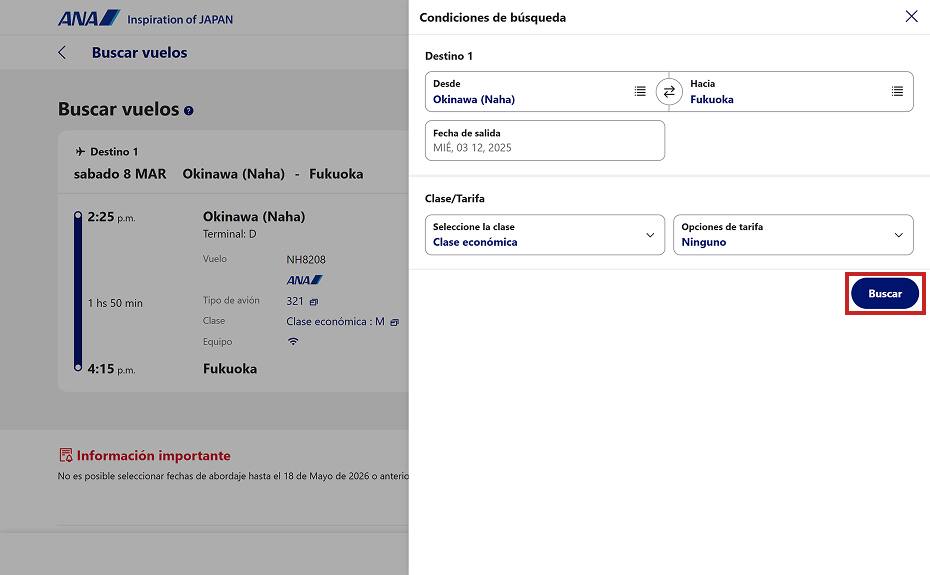The width and height of the screenshot is (930, 575).
Task: Open Clase económica M info popup icon
Action: [x=394, y=322]
